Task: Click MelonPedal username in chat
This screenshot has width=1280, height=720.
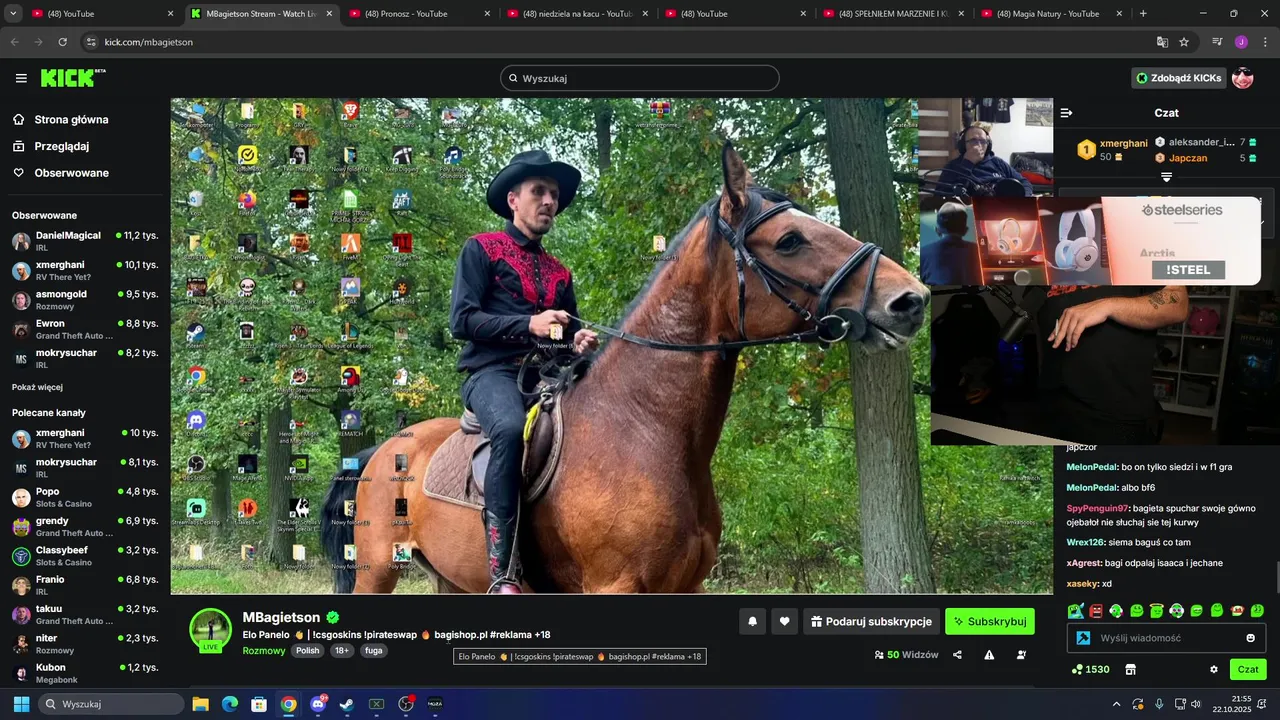Action: click(x=1092, y=467)
